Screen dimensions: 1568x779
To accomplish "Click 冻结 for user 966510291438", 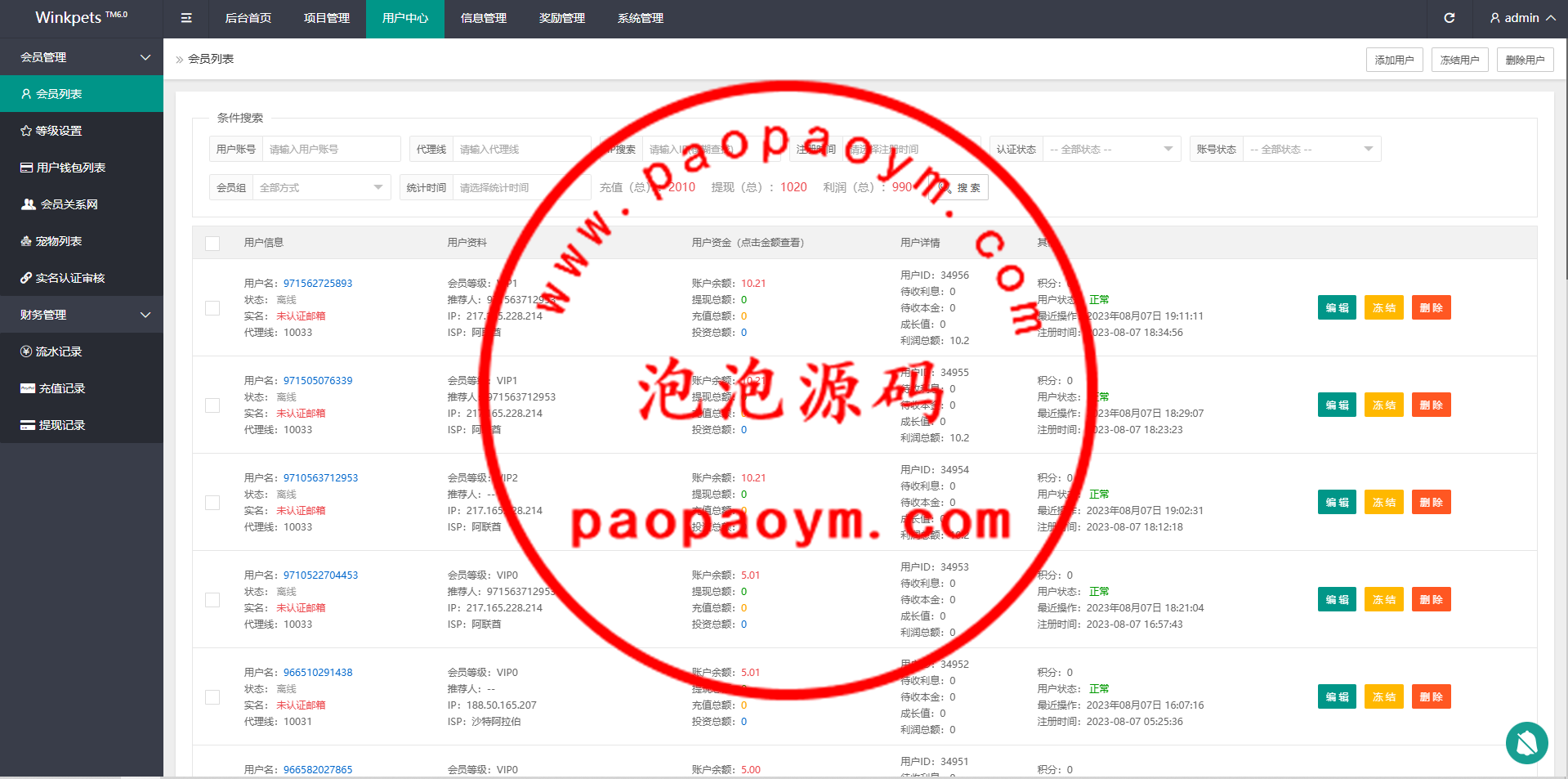I will (x=1384, y=697).
